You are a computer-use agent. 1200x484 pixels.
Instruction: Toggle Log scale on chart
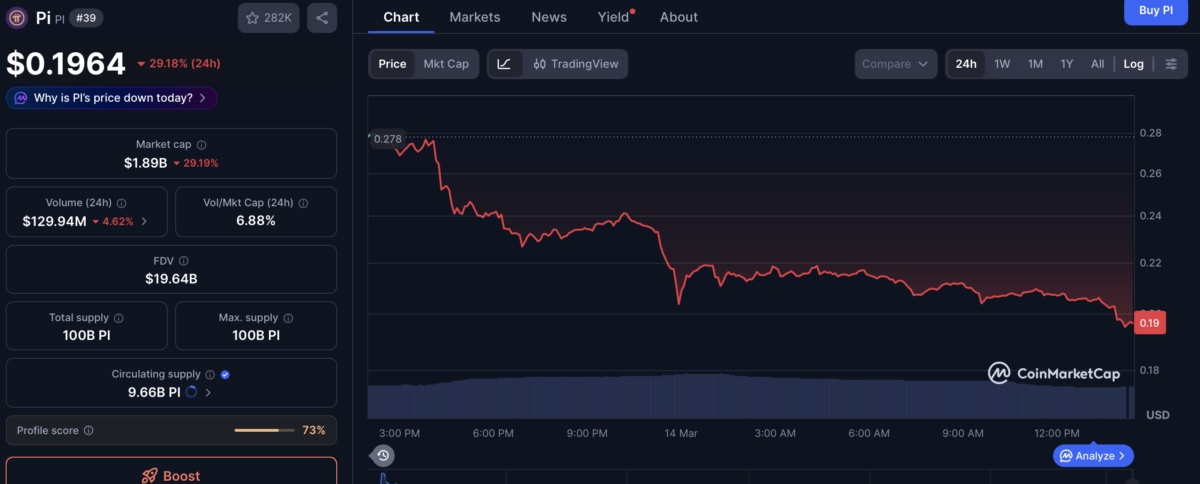coord(1133,64)
